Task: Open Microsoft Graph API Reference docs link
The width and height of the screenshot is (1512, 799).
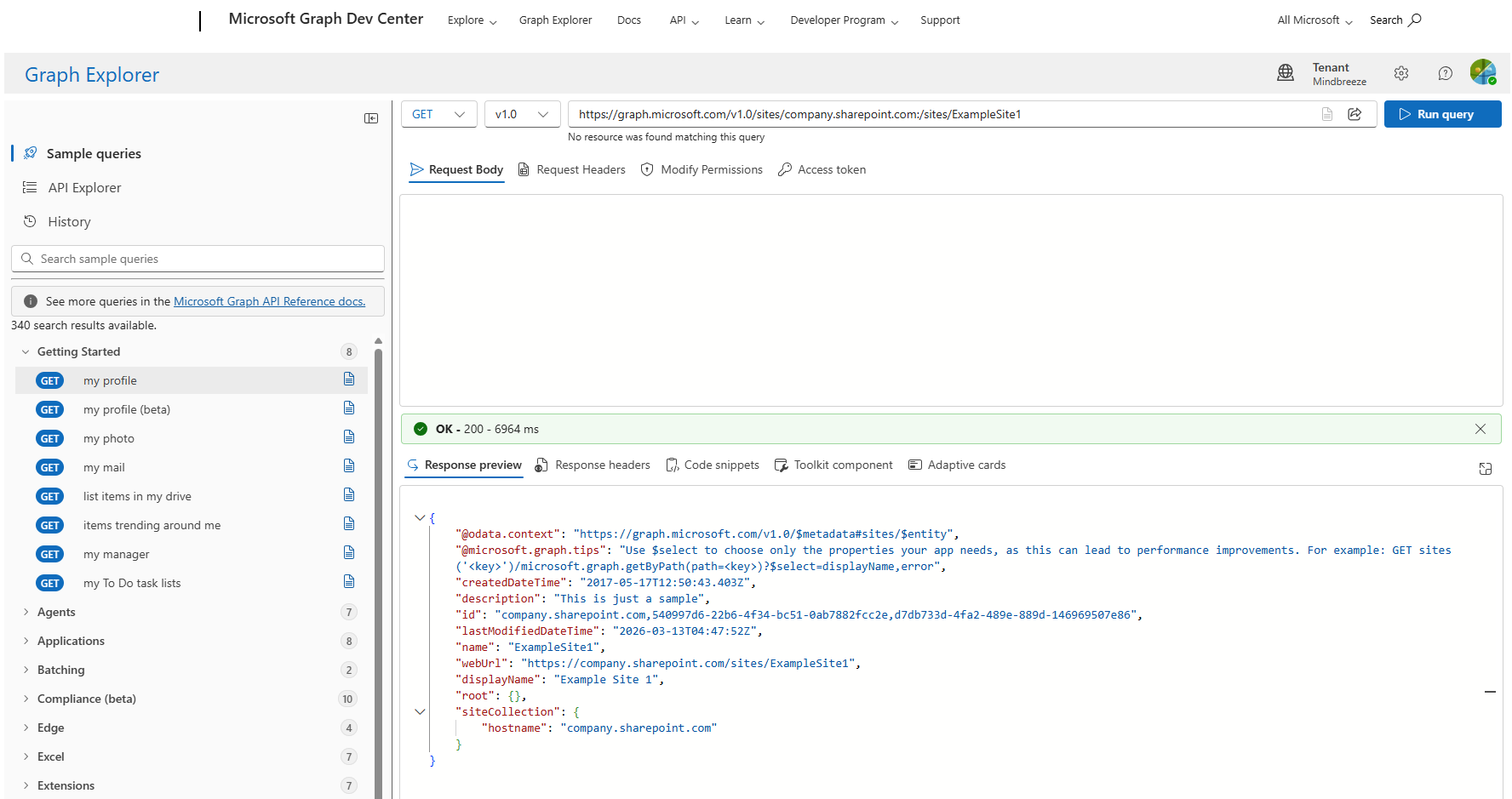Action: (269, 301)
